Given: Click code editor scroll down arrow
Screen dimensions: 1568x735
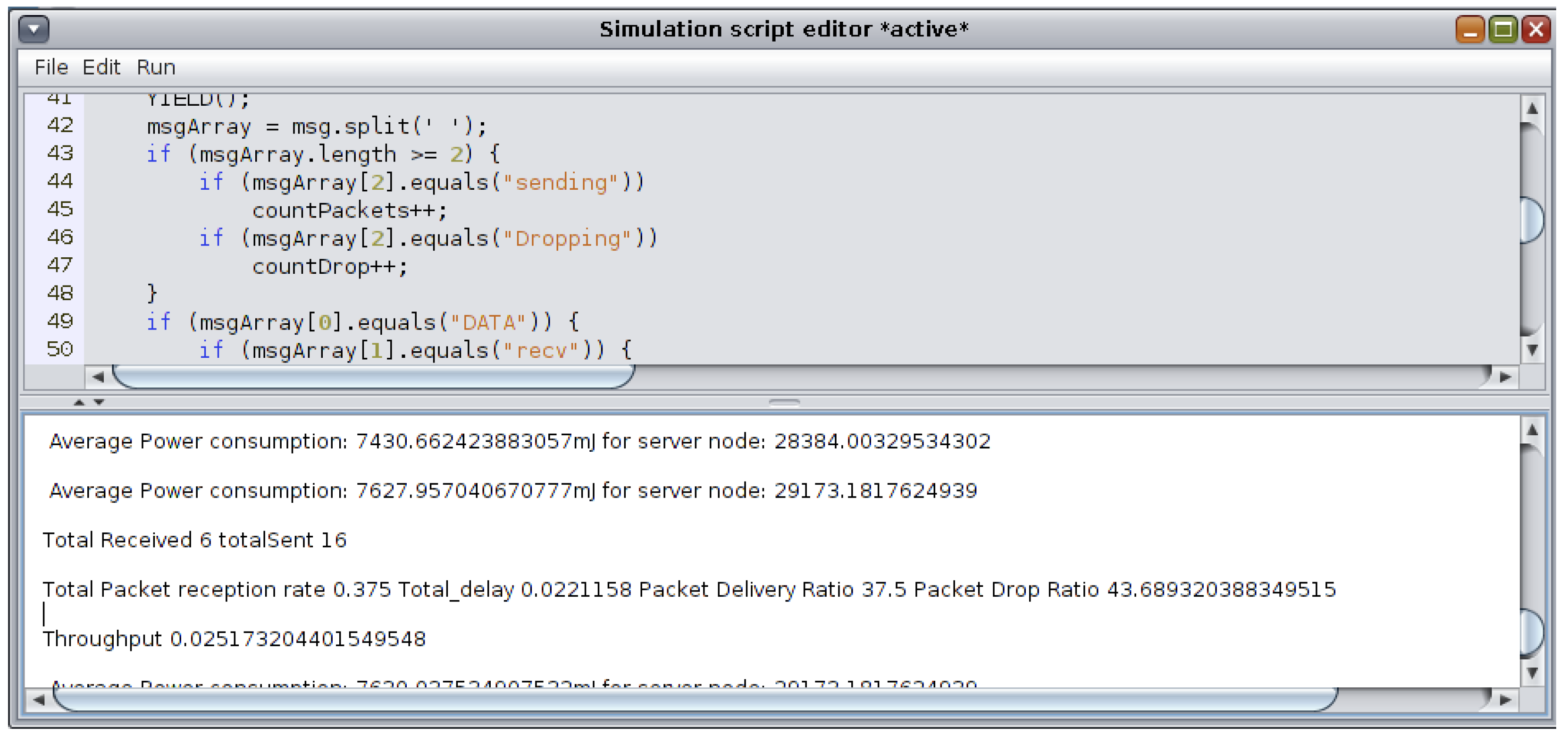Looking at the screenshot, I should coord(1532,349).
